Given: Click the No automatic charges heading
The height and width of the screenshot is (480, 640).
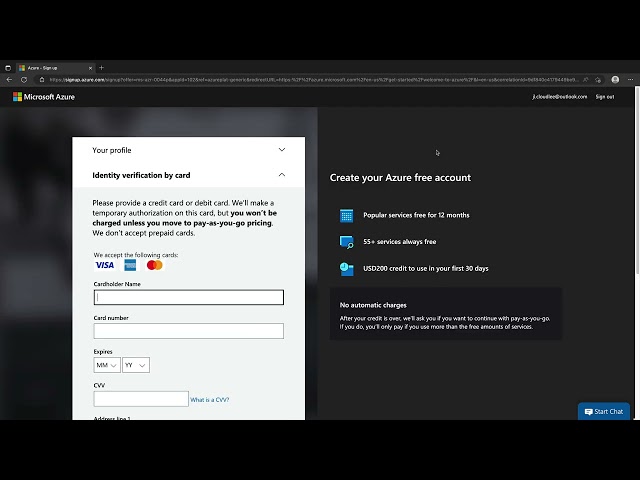Looking at the screenshot, I should click(373, 305).
